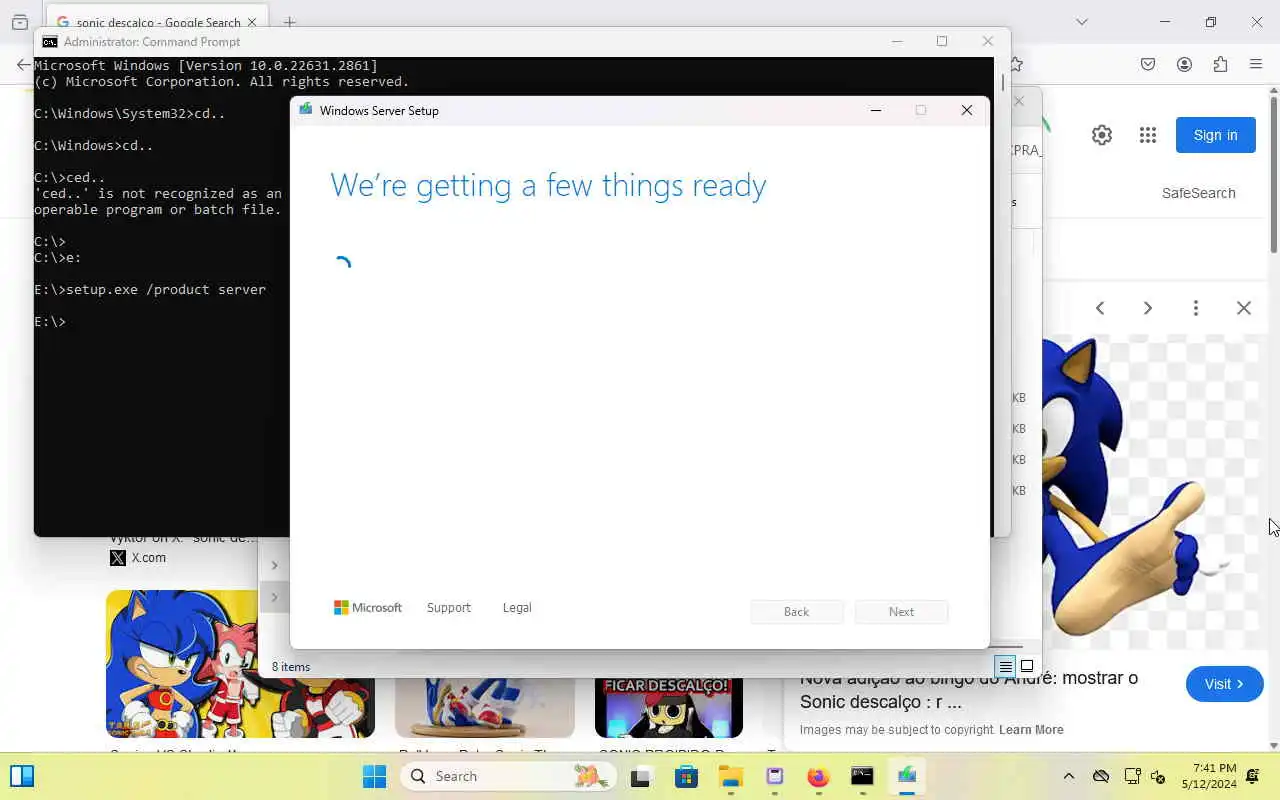Switch File Explorer to details view icon
The width and height of the screenshot is (1280, 800).
[1005, 666]
